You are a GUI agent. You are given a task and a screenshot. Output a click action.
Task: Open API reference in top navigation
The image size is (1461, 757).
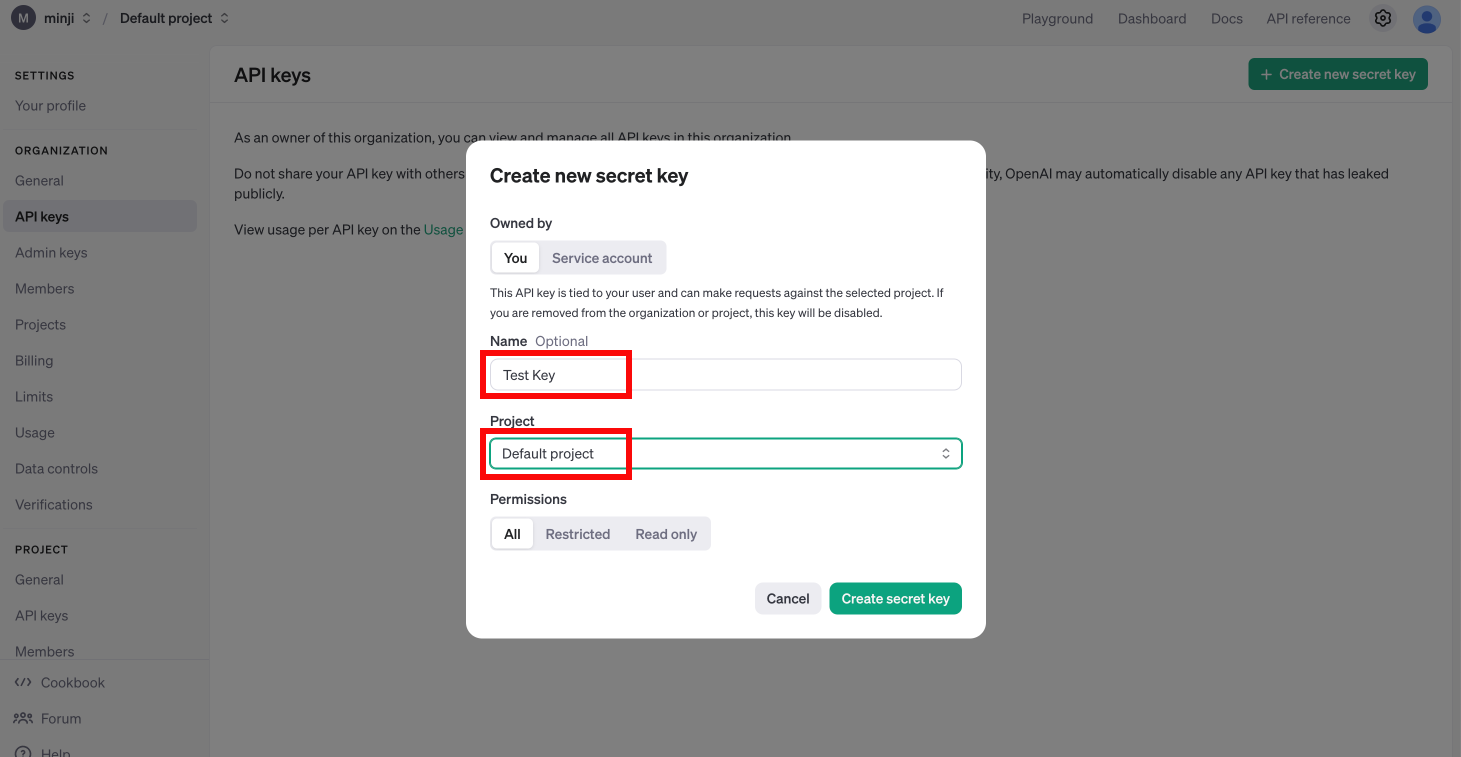point(1308,19)
